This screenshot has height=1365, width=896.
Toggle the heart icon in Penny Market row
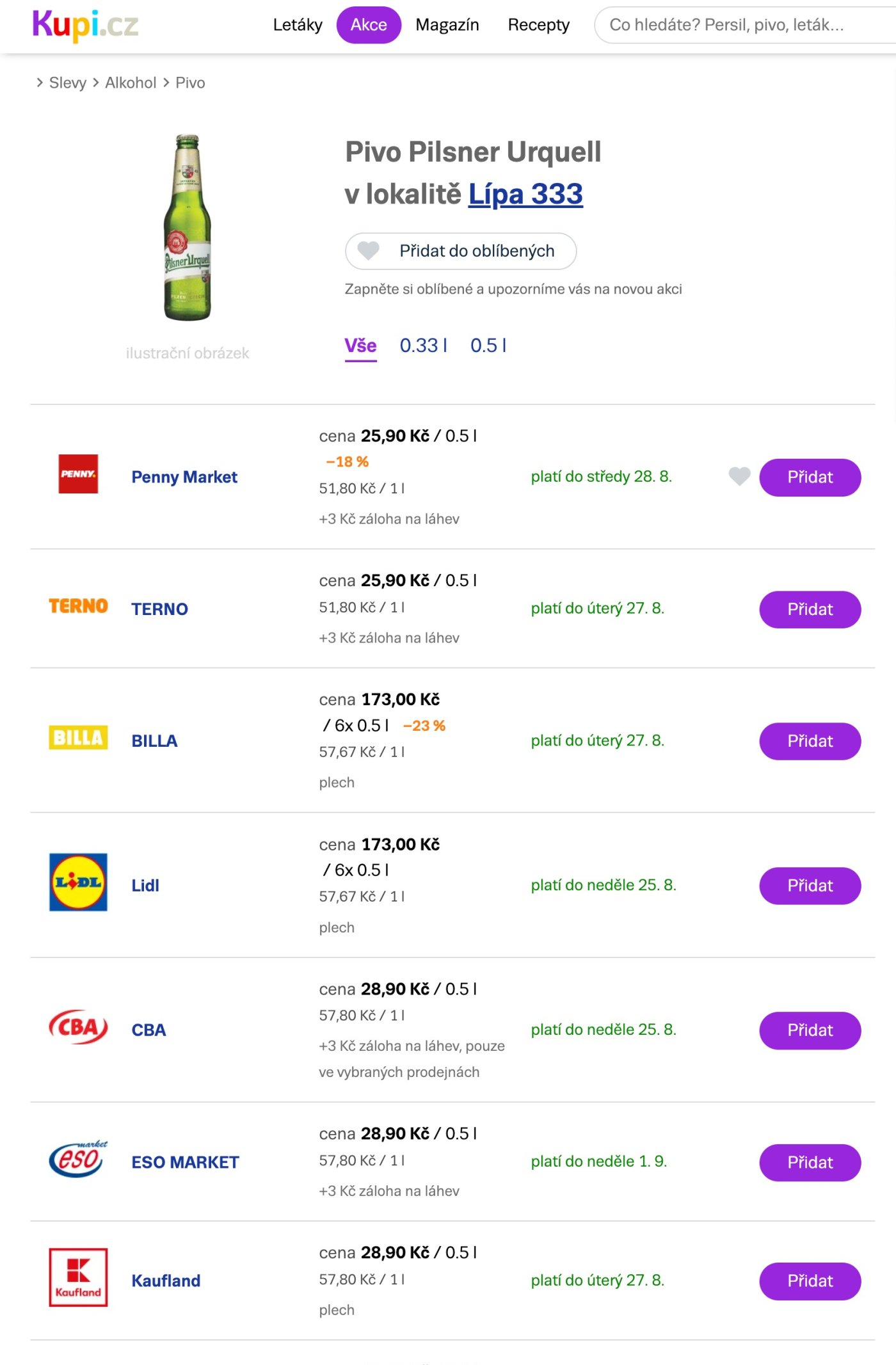click(739, 476)
